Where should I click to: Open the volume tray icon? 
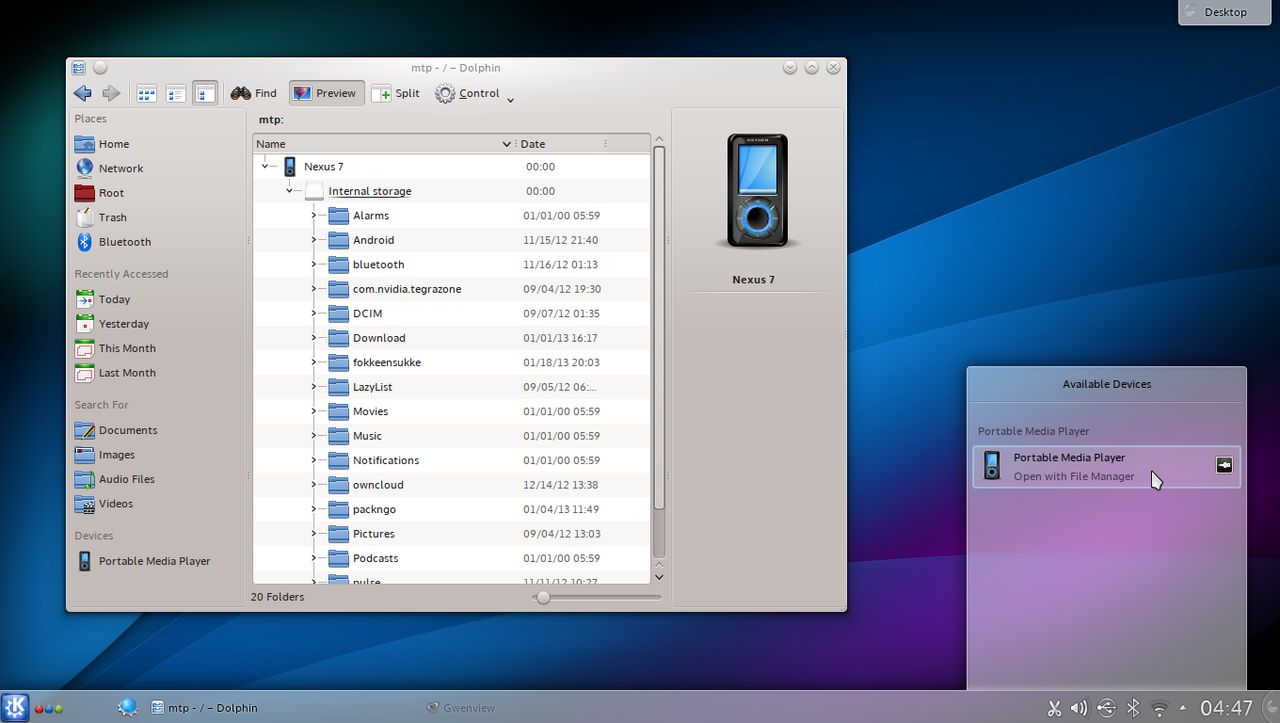(x=1079, y=708)
